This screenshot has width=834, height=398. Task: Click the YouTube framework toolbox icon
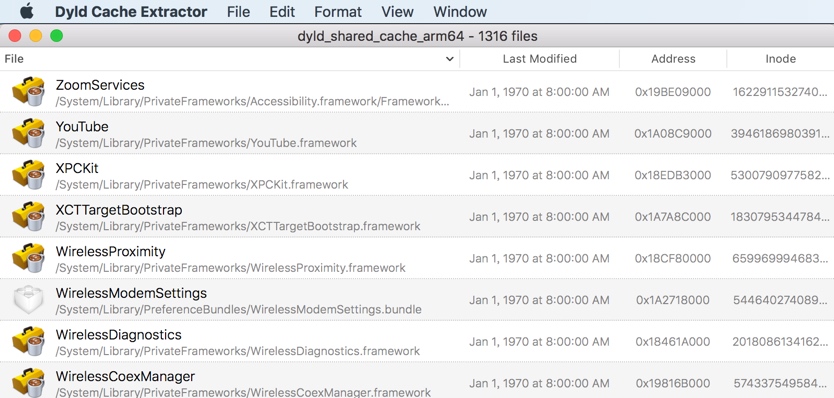point(29,133)
